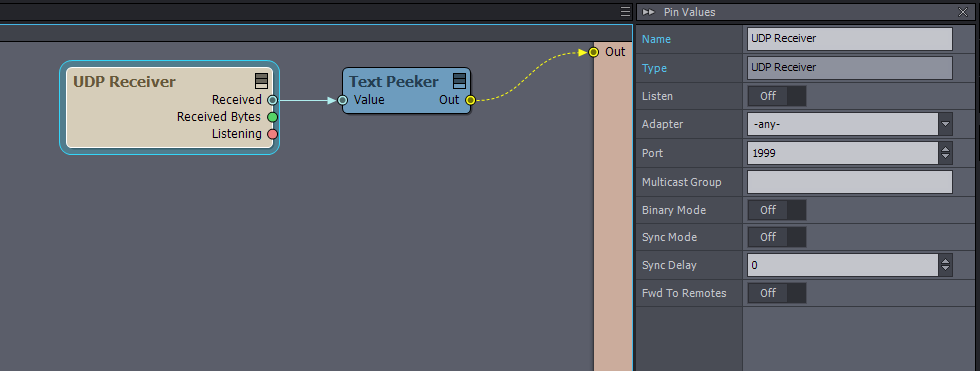Screen dimensions: 980x371
Task: Click the Value input pin on Text Peeker
Action: 342,100
